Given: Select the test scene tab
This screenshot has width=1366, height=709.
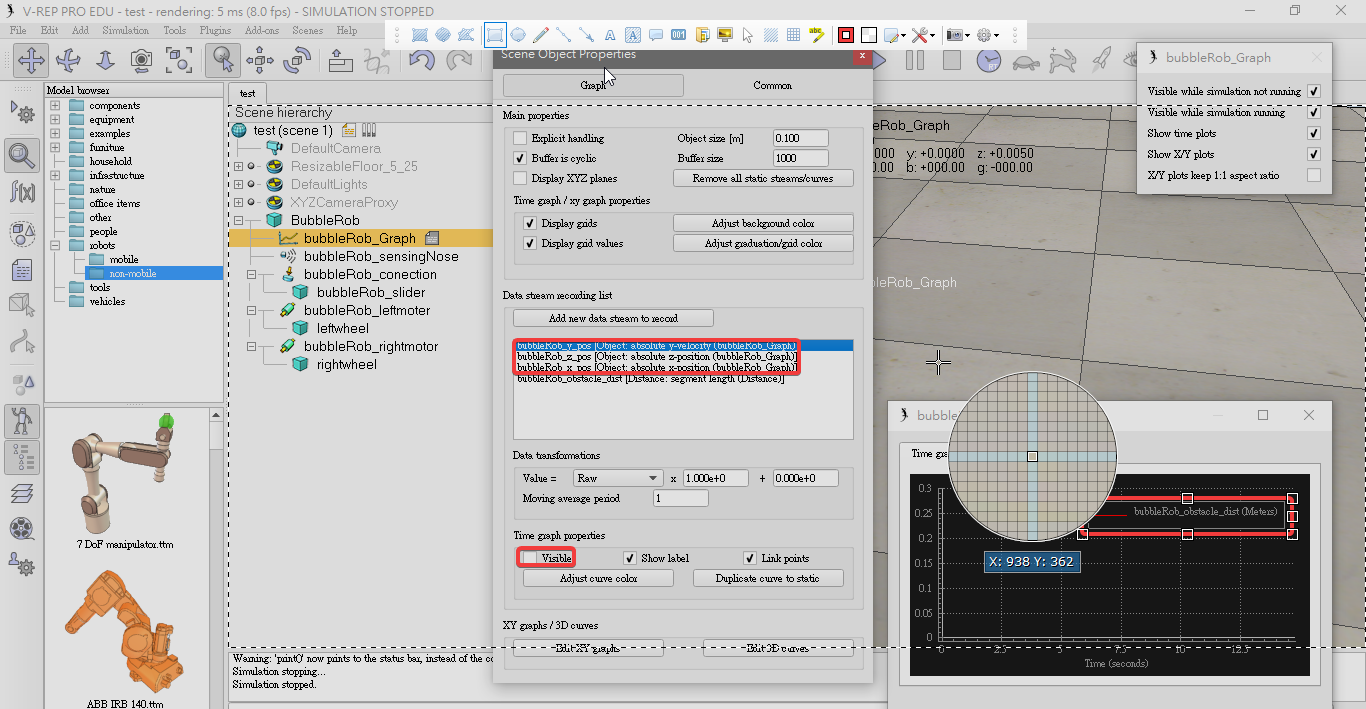Looking at the screenshot, I should [x=247, y=93].
